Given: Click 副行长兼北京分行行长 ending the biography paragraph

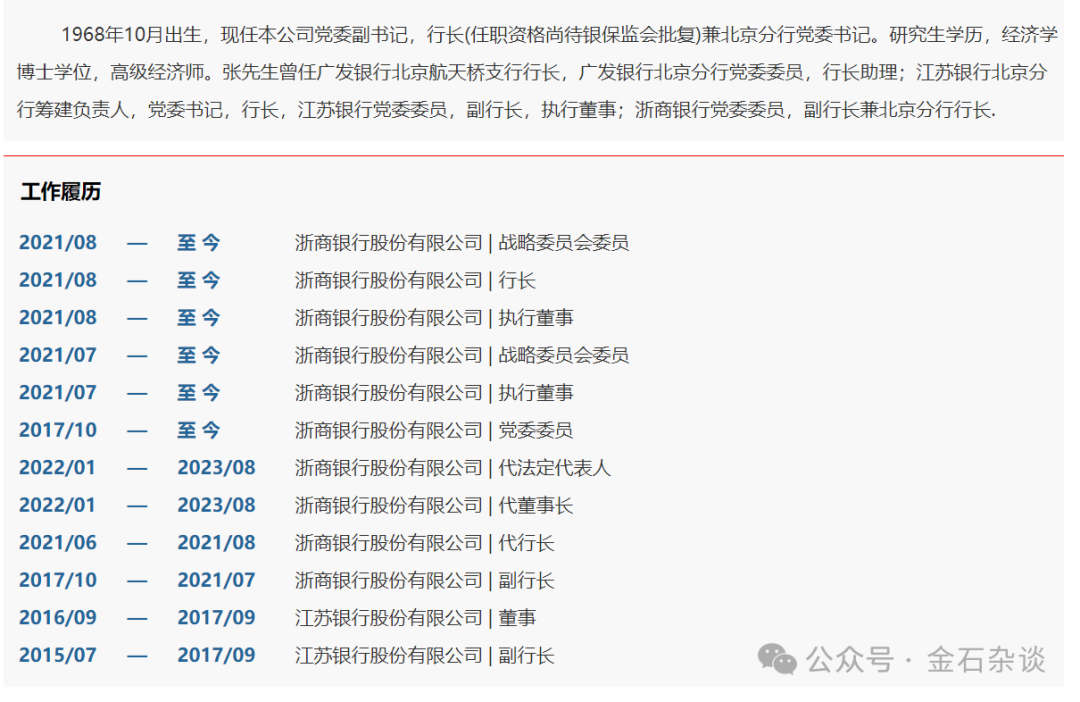Looking at the screenshot, I should click(897, 110).
